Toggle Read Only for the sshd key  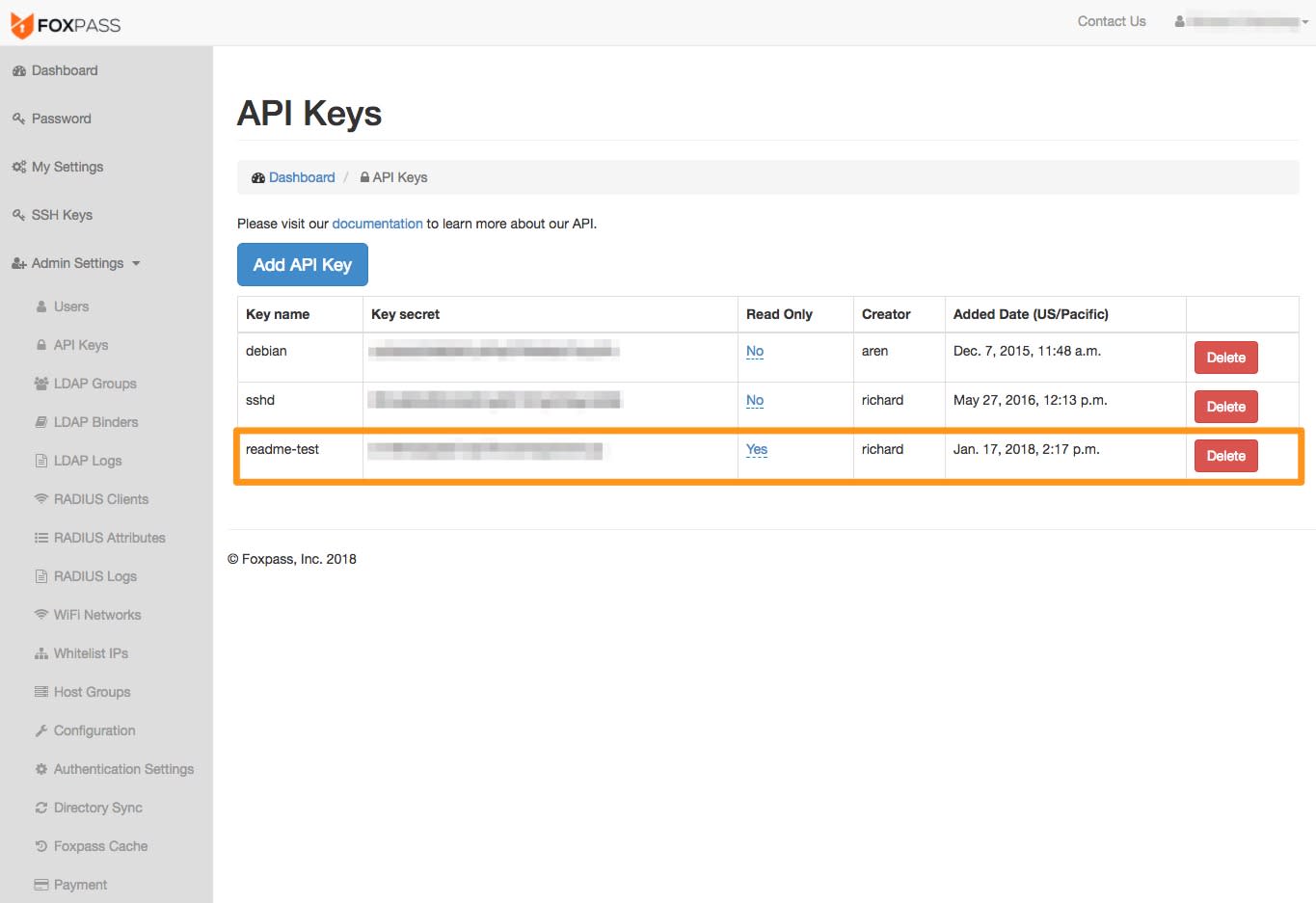(x=754, y=400)
